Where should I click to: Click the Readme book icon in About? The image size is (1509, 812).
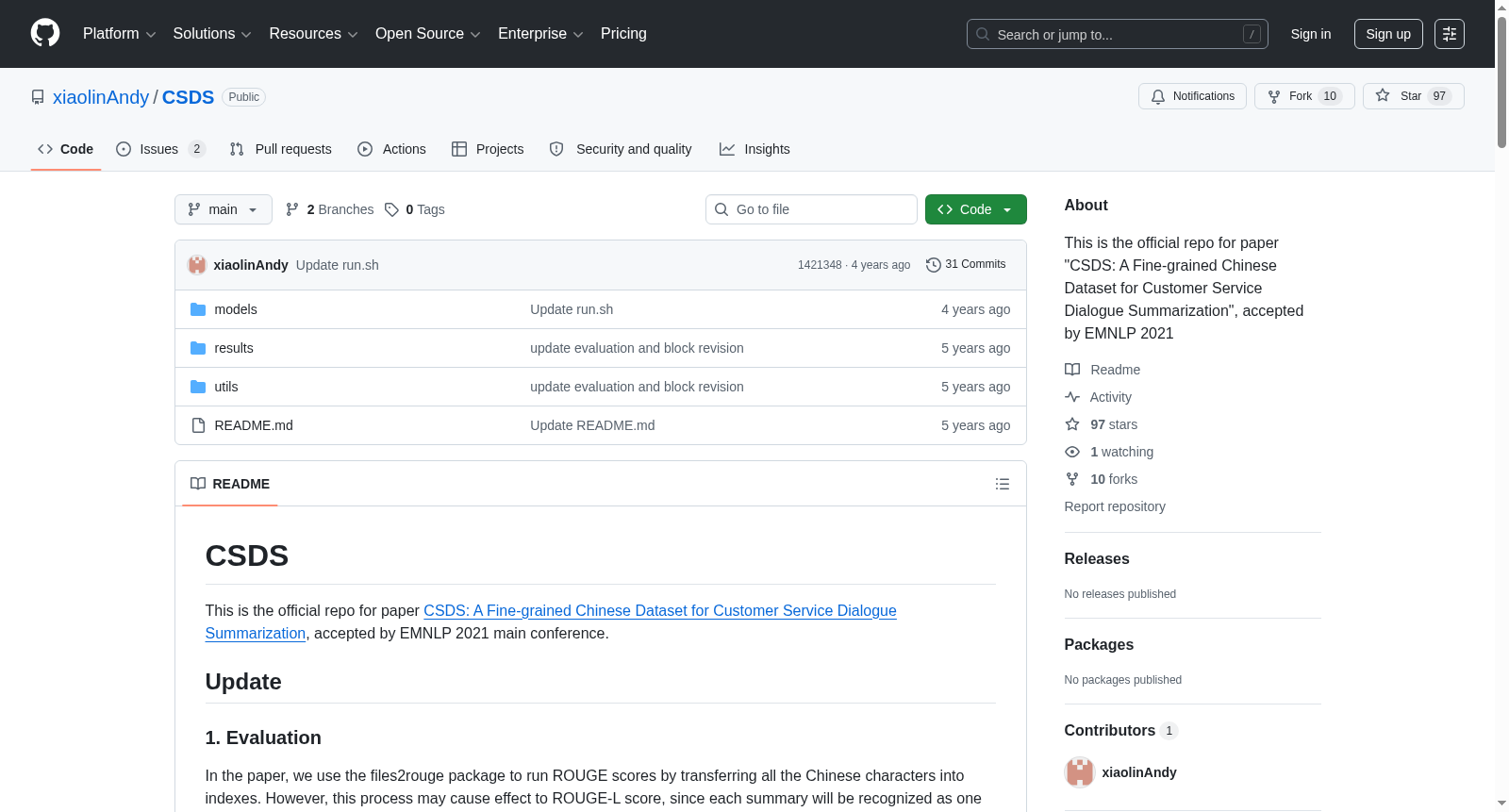click(x=1072, y=370)
